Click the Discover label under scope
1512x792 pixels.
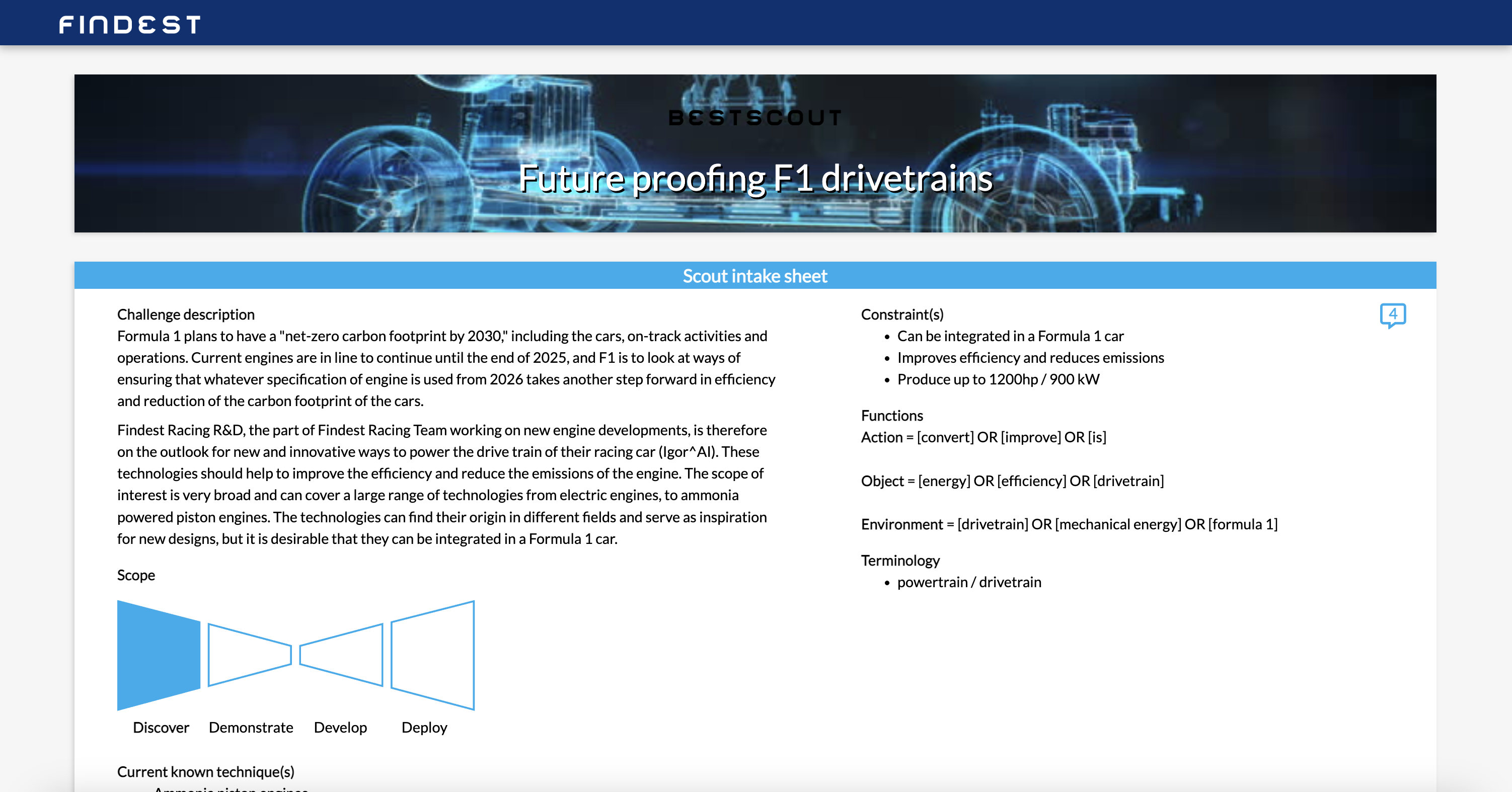tap(161, 728)
